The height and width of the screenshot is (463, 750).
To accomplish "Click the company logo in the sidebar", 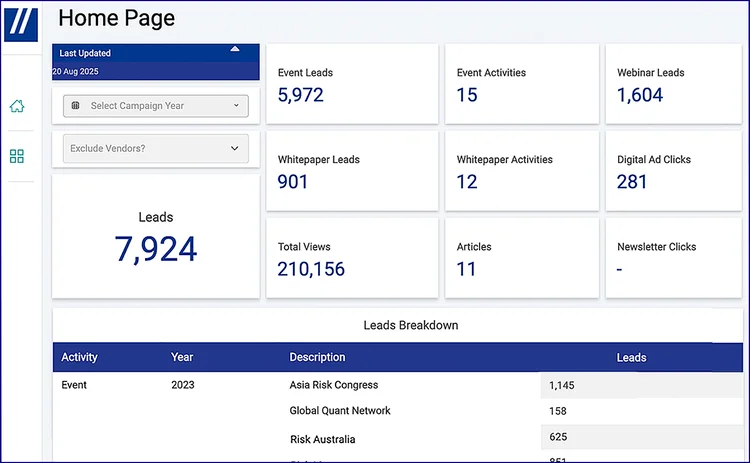I will (x=21, y=25).
